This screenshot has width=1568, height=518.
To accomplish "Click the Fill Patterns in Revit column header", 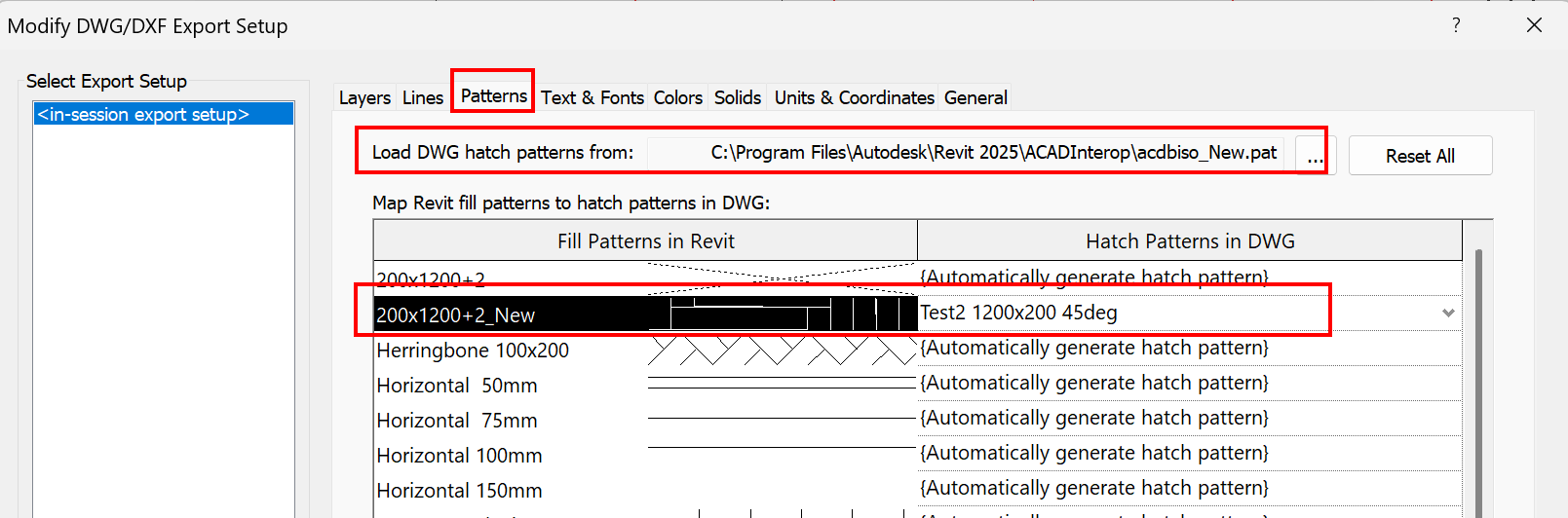I will [x=645, y=240].
